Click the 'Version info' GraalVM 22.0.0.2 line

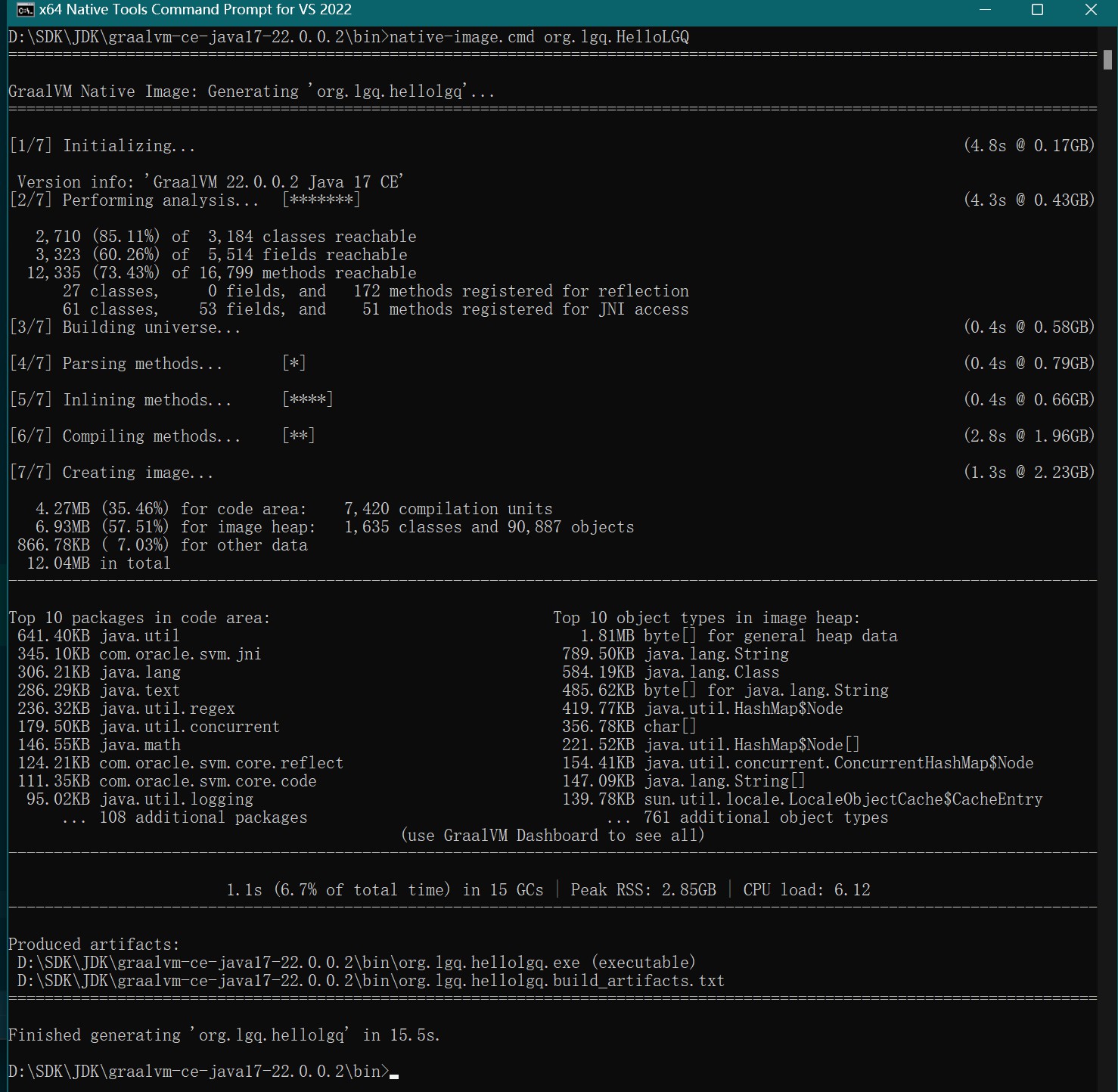210,182
